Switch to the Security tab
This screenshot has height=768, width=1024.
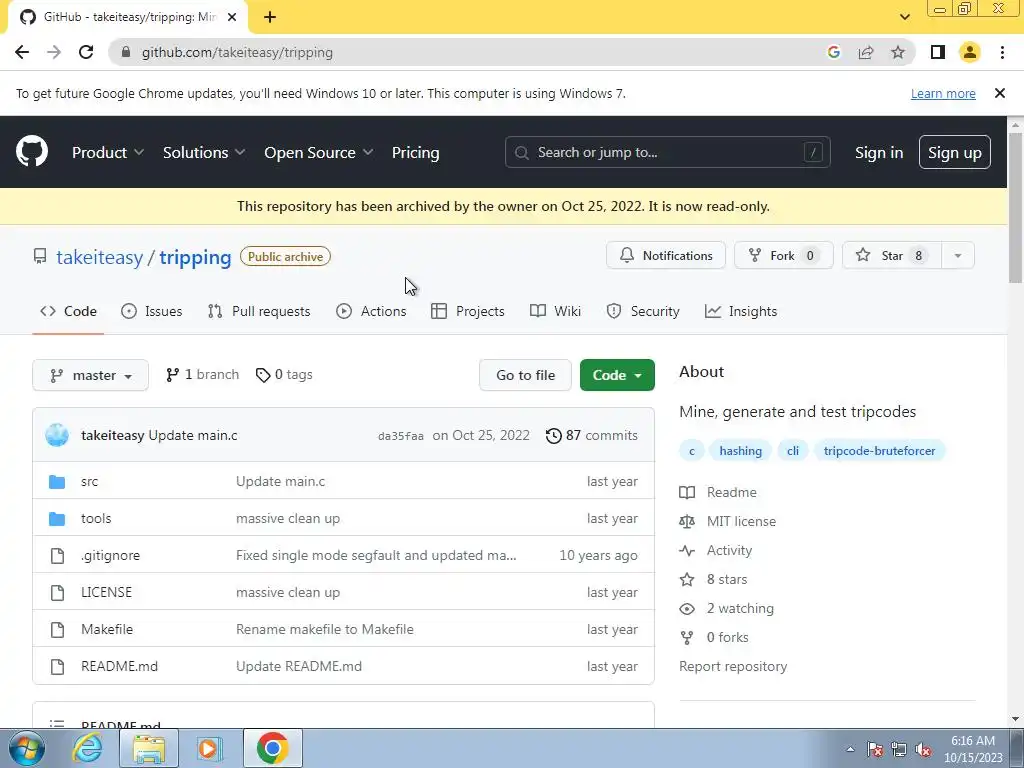(643, 312)
